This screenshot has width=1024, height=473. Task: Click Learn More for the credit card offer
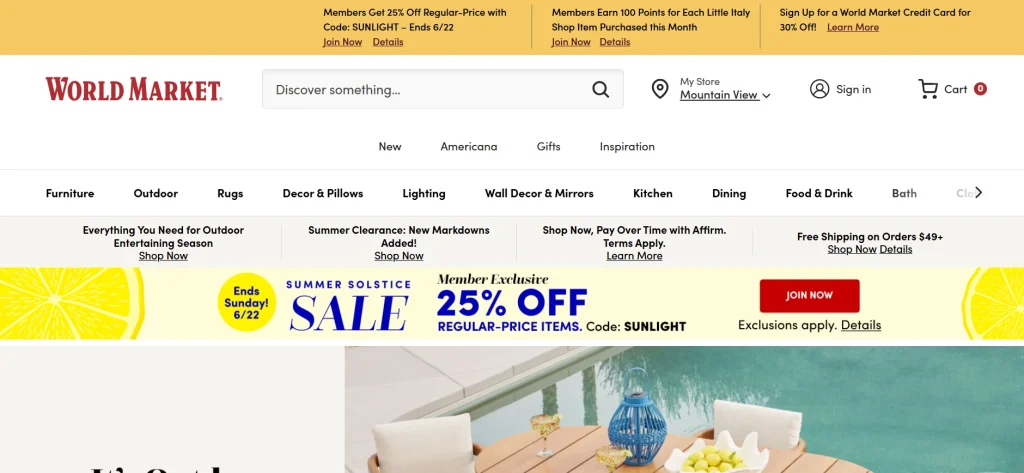(852, 27)
